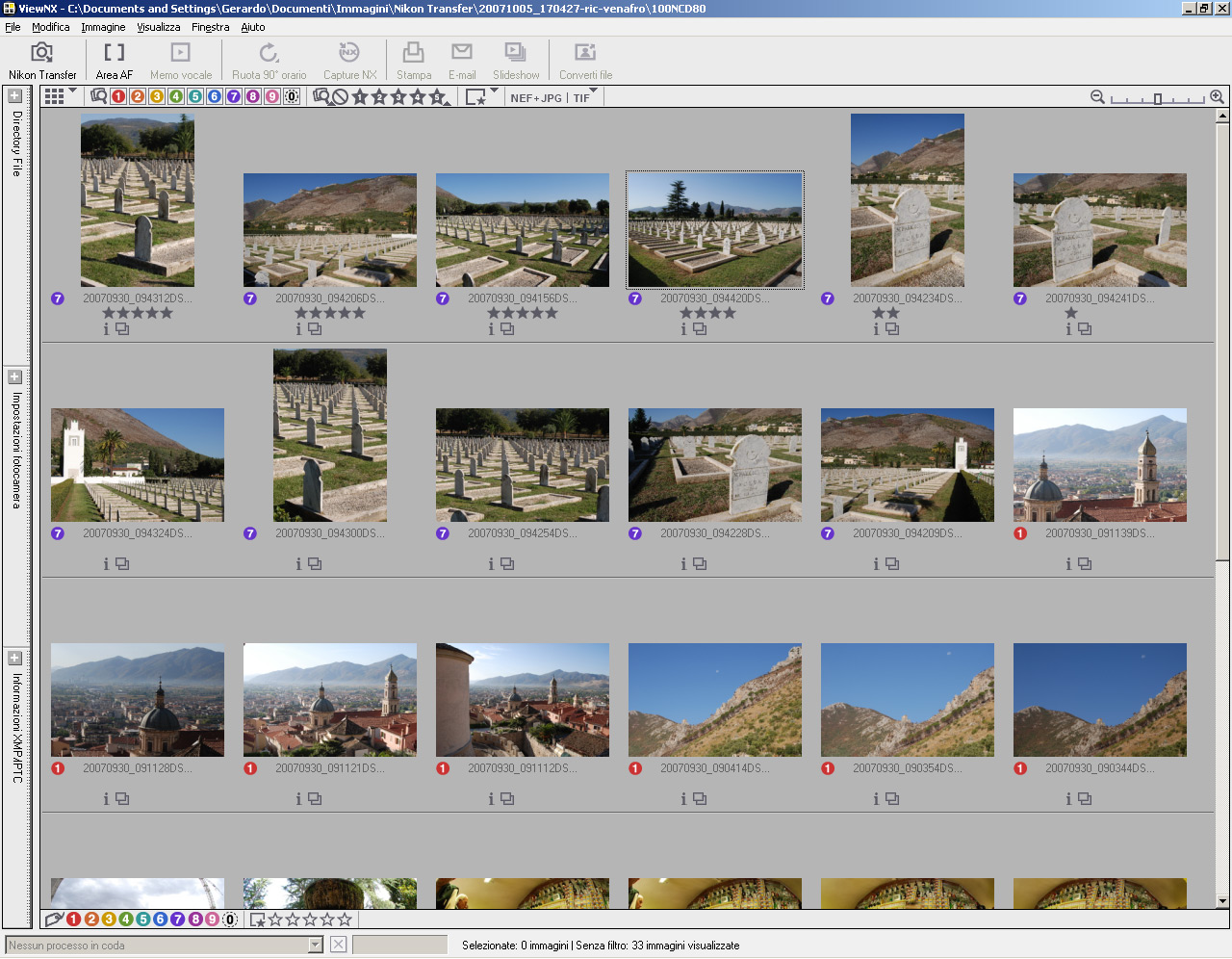Click the label filter magnifier icon

99,96
